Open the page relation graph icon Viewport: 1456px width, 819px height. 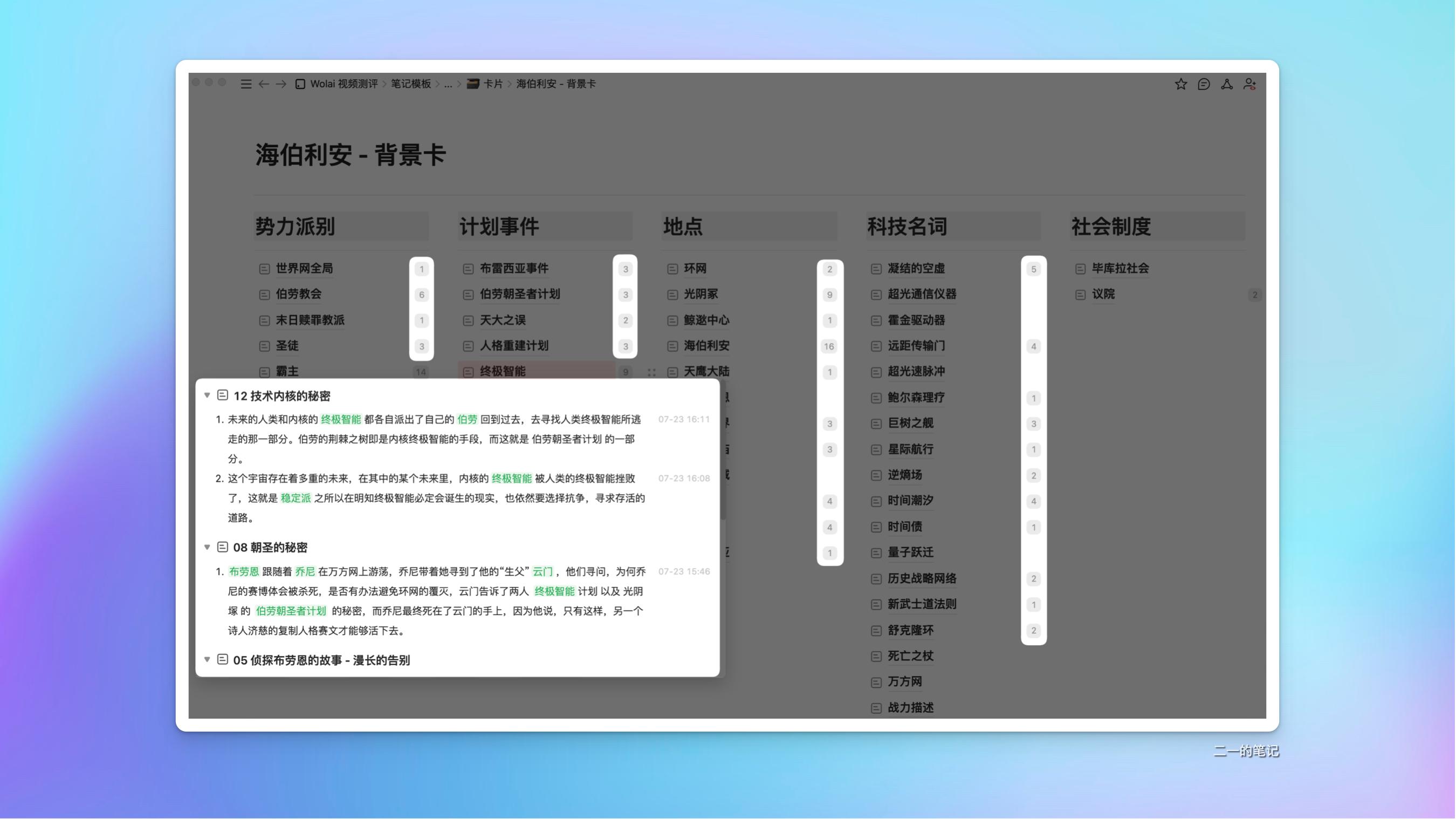[1226, 84]
